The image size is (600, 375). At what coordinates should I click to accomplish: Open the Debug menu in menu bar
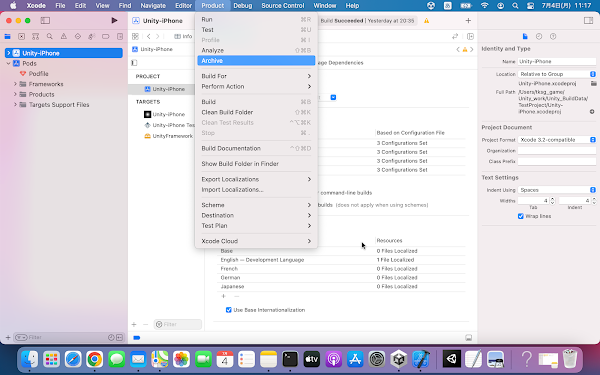243,5
